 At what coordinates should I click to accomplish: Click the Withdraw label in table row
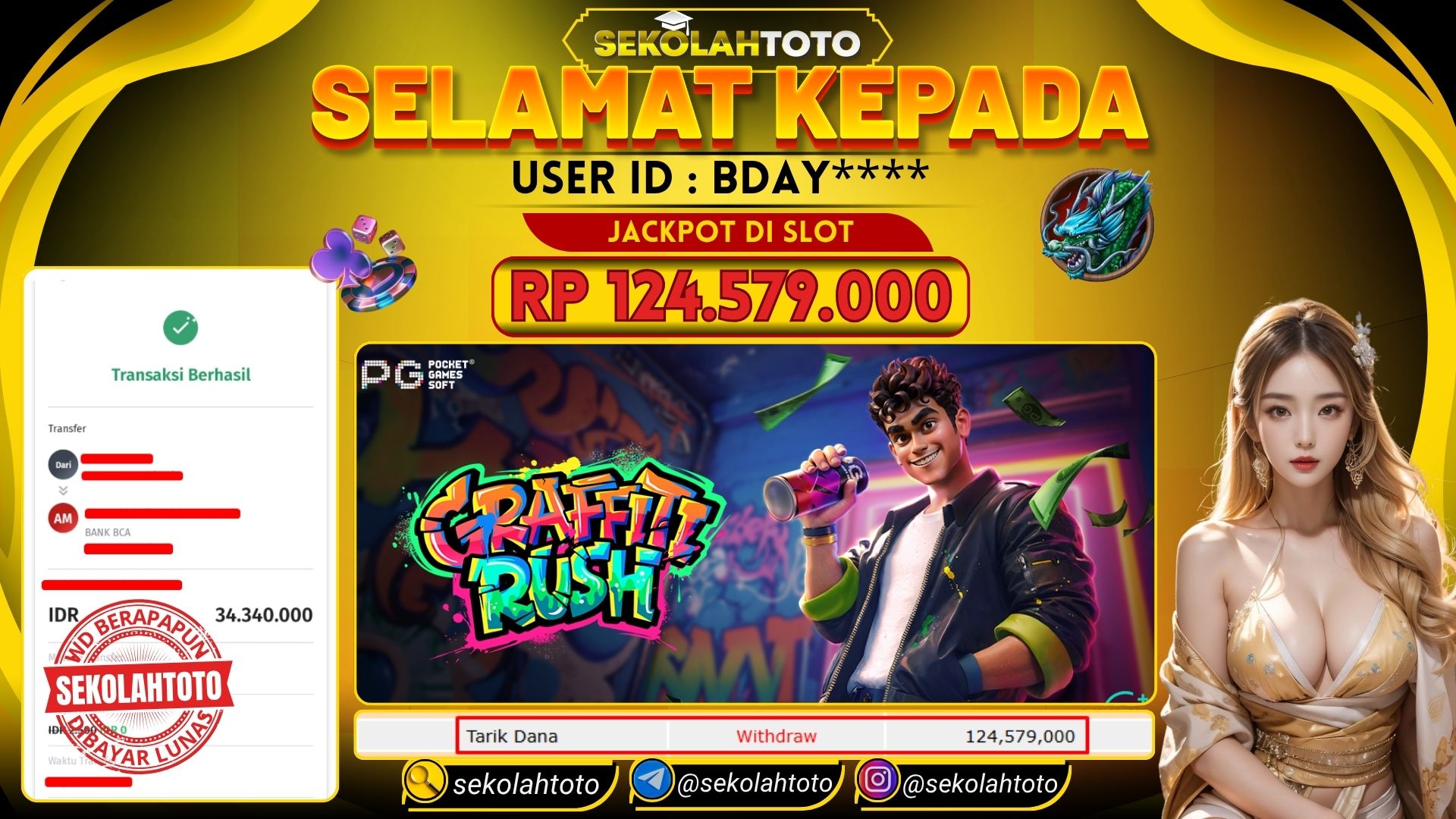[776, 736]
